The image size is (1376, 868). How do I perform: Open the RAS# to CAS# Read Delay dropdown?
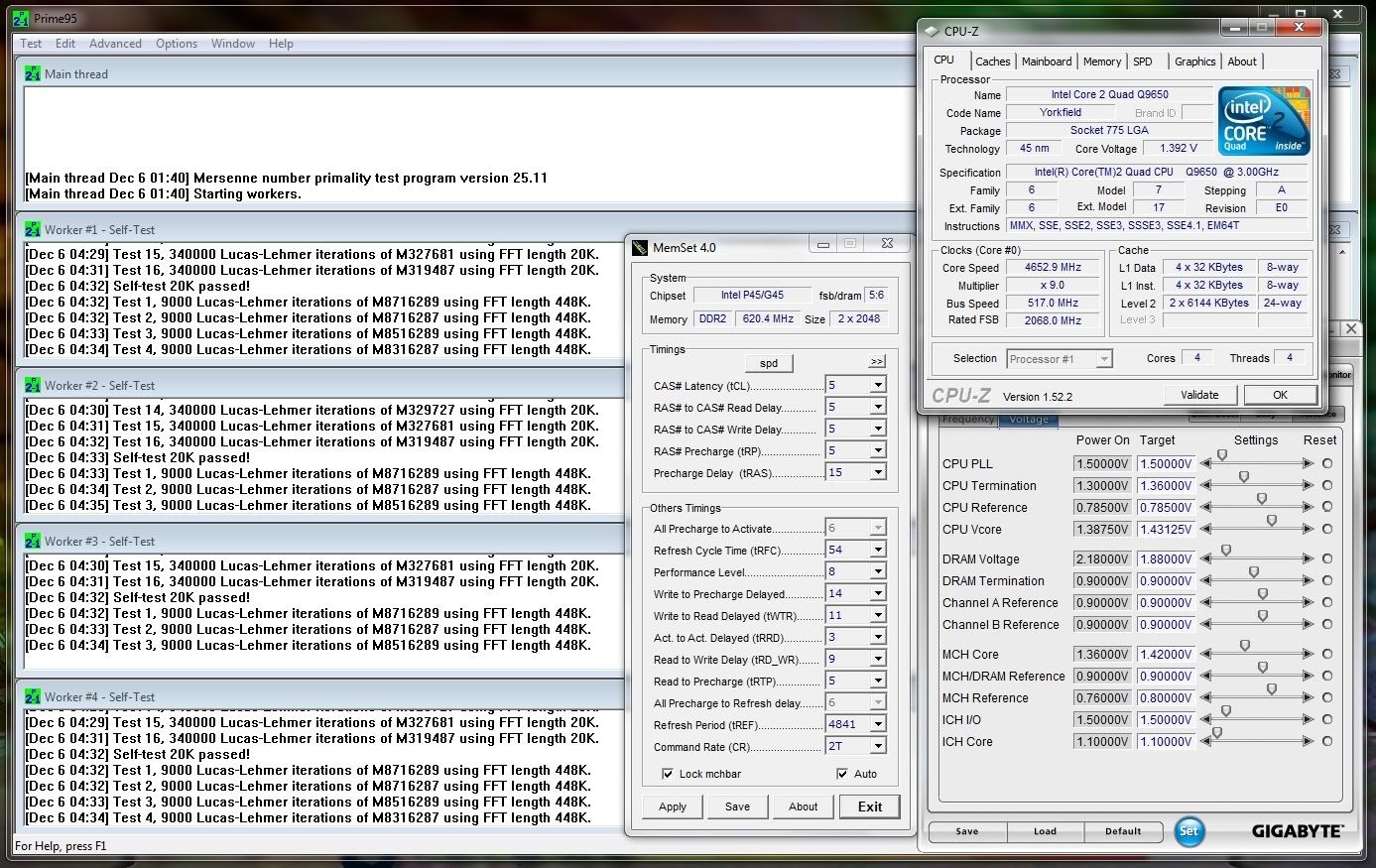(877, 407)
